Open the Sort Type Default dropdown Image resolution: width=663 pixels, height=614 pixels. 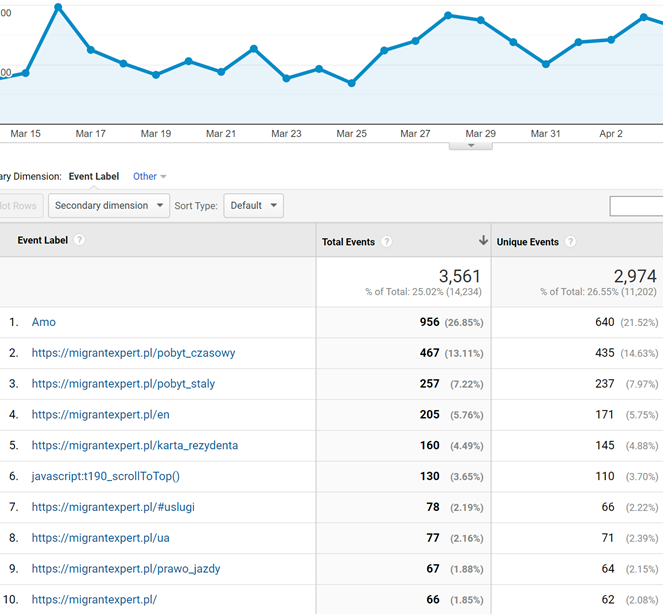253,206
